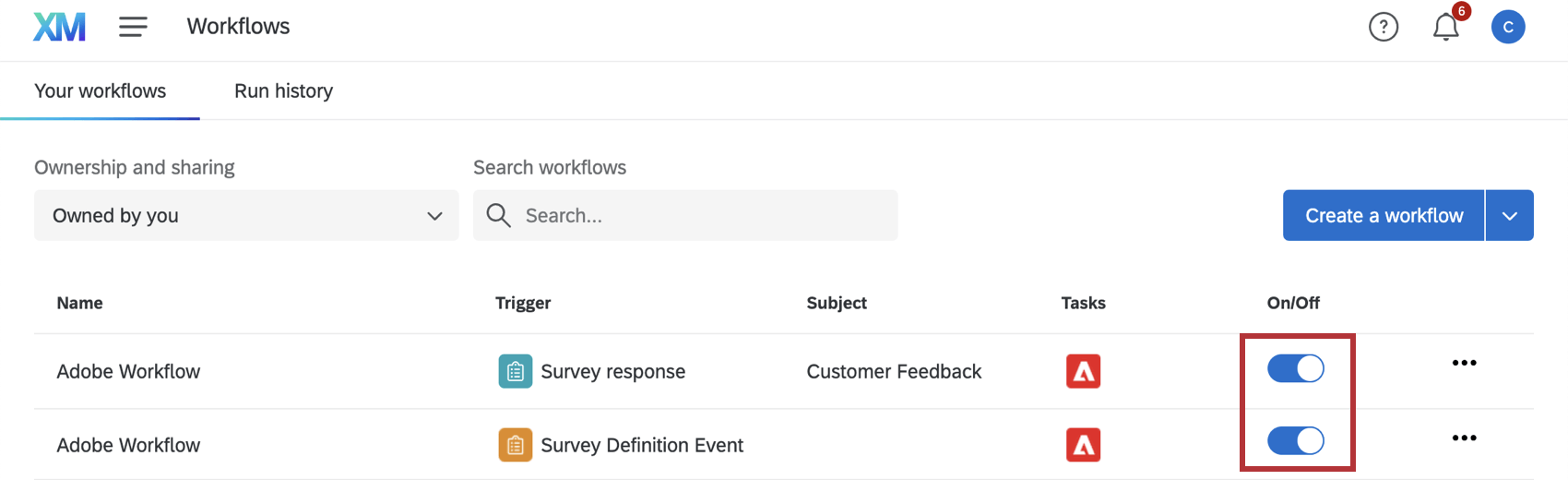Click Adobe task icon in Customer Feedback row
Viewport: 1568px width, 480px height.
point(1083,371)
